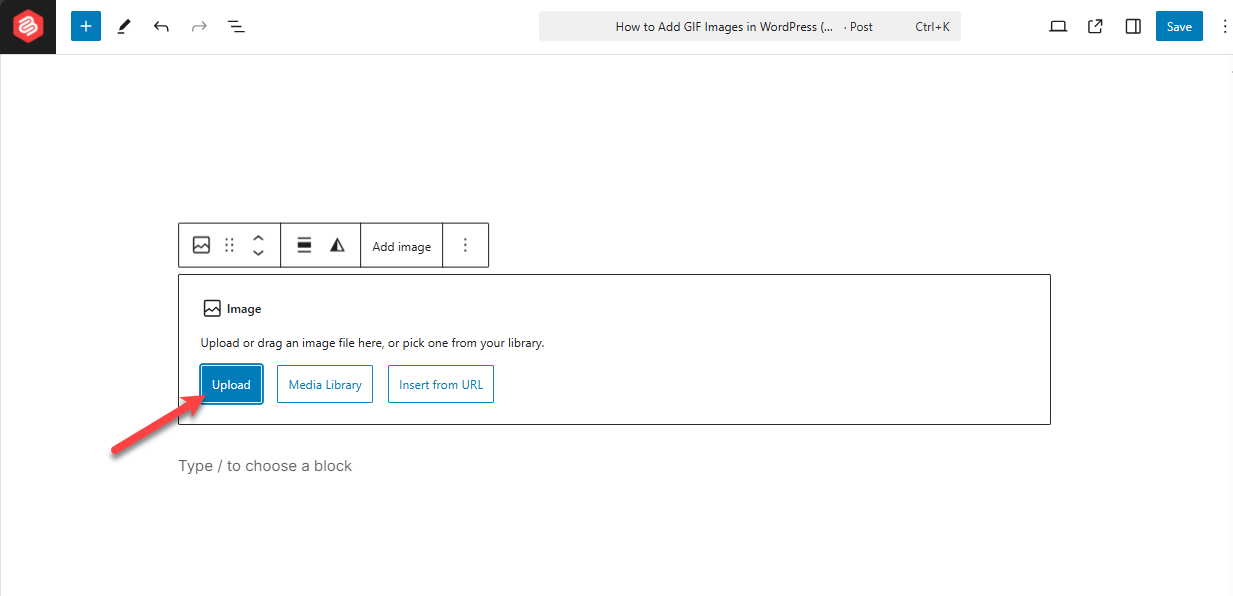Open preview options via the laptop icon

pos(1057,26)
